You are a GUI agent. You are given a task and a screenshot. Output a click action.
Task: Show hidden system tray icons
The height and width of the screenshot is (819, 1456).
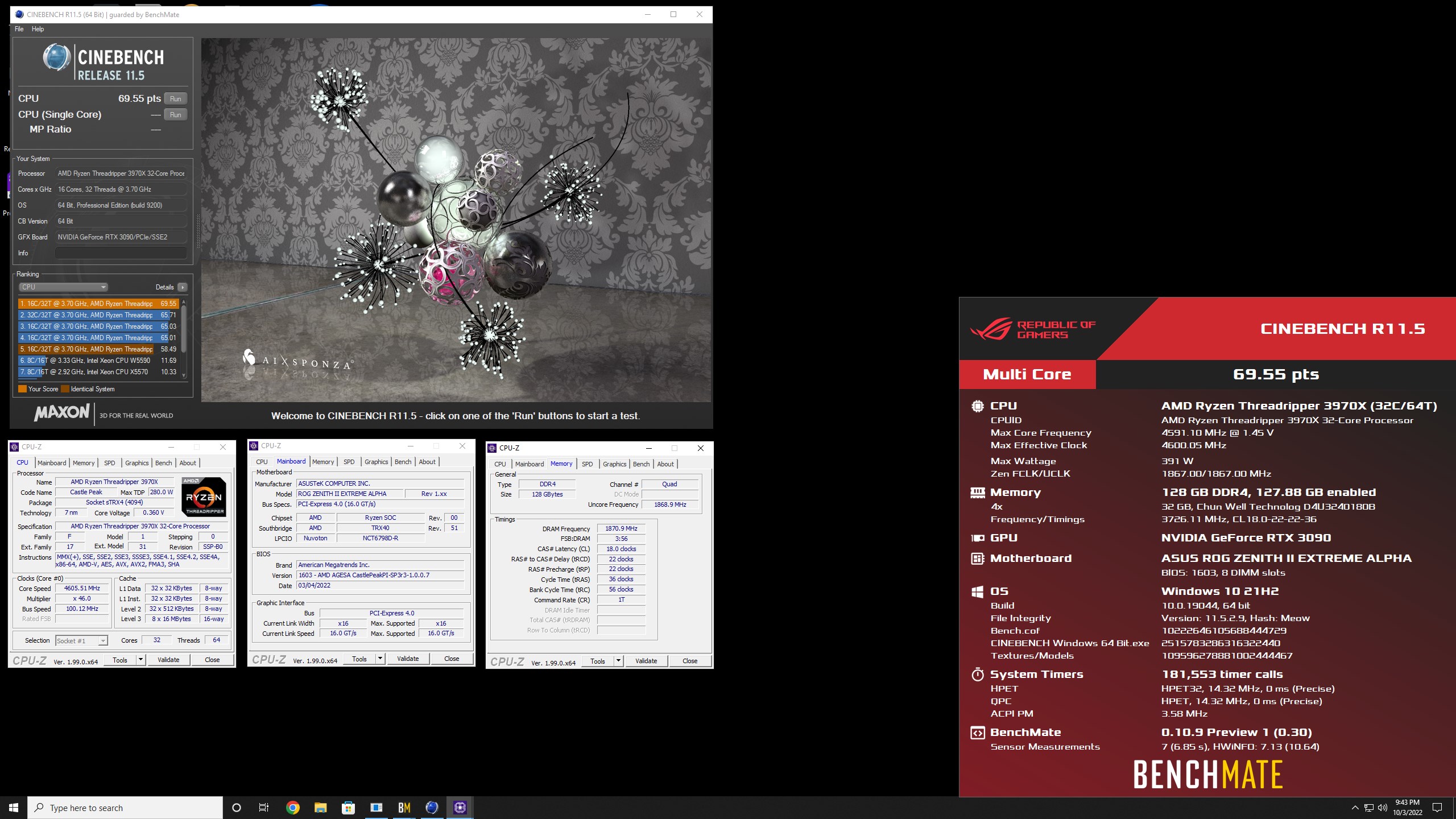click(x=1355, y=808)
